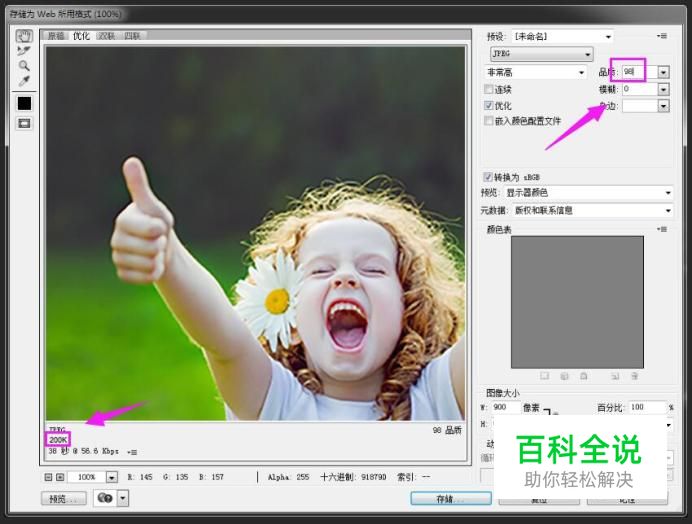Screen dimensions: 692x524
Task: Open the browser selection dropdown arrow
Action: click(123, 498)
